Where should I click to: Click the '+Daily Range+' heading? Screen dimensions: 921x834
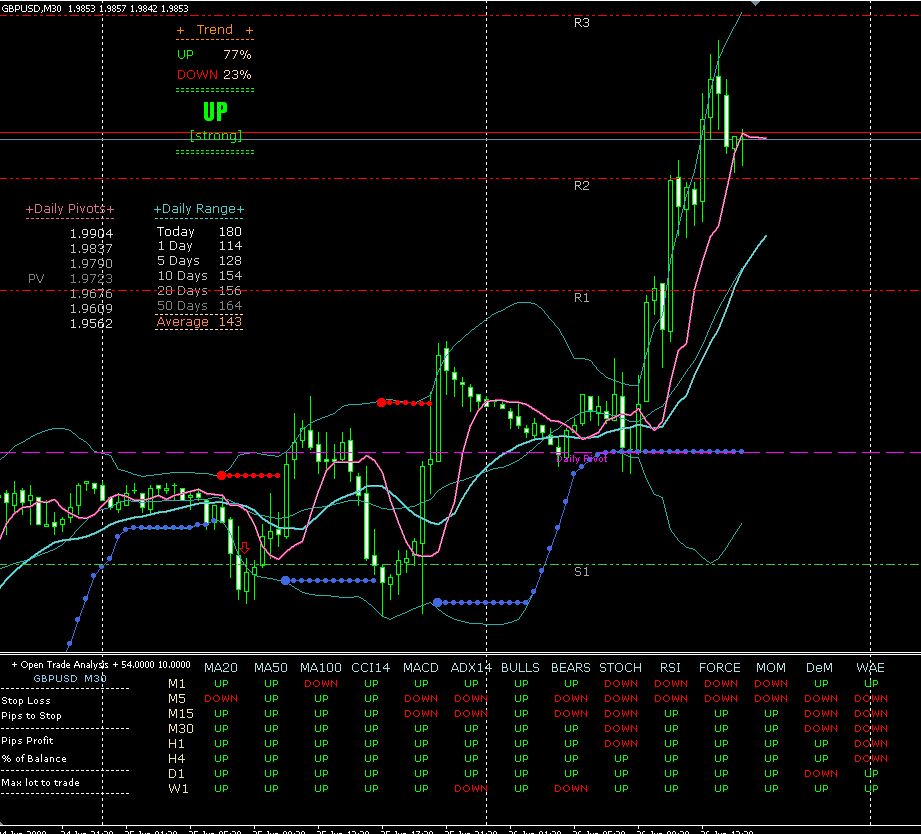click(x=199, y=209)
